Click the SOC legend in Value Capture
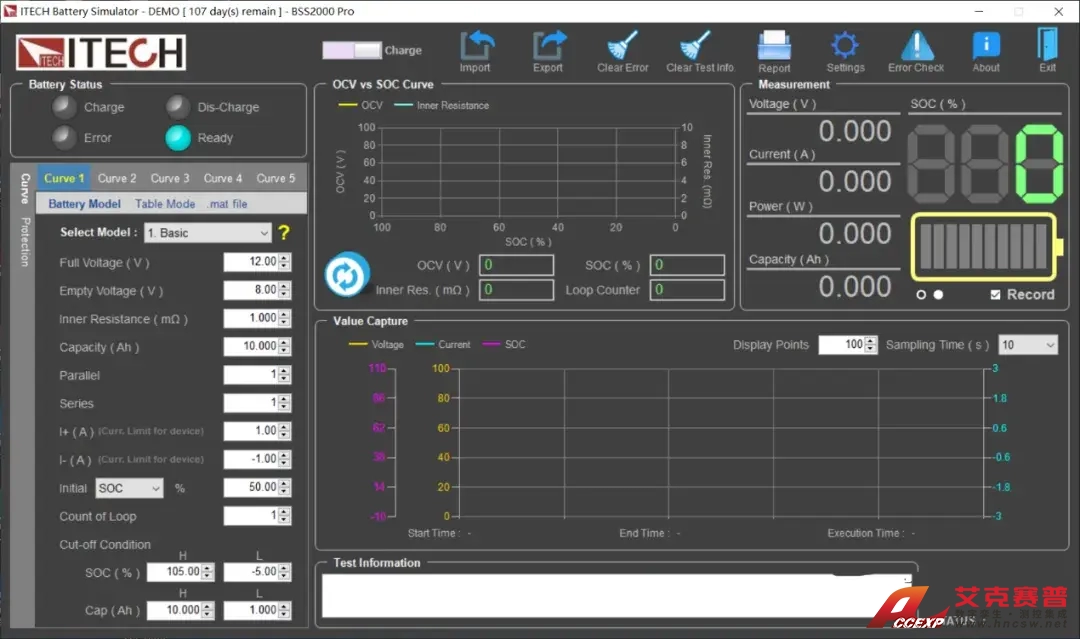This screenshot has width=1080, height=639. pyautogui.click(x=504, y=344)
